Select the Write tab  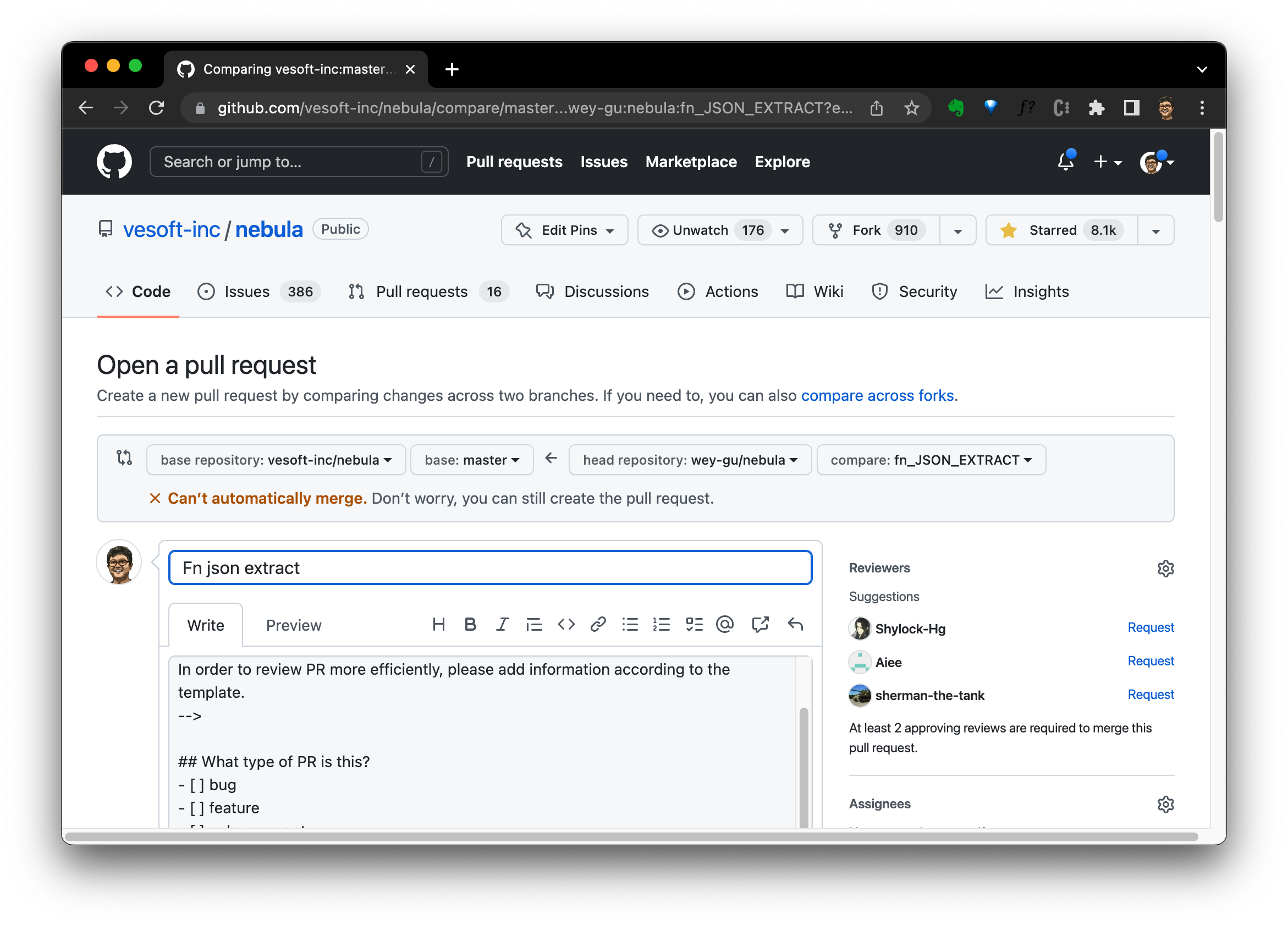(206, 625)
